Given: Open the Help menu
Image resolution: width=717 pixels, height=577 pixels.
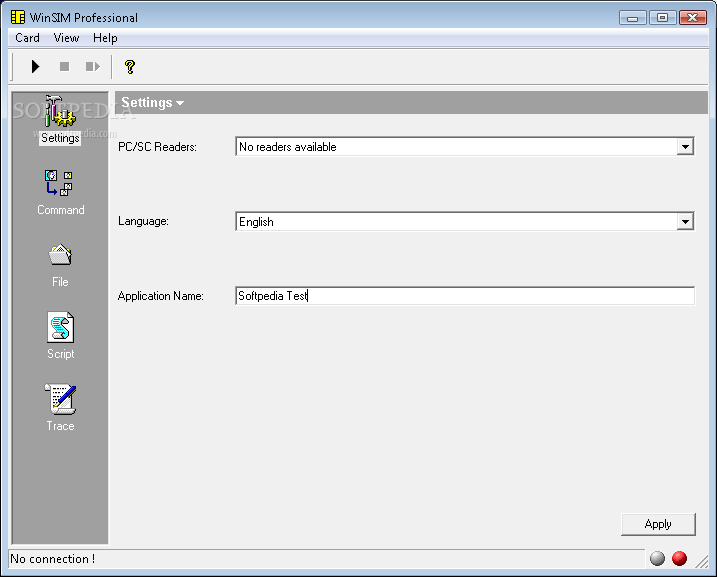Looking at the screenshot, I should pyautogui.click(x=105, y=38).
